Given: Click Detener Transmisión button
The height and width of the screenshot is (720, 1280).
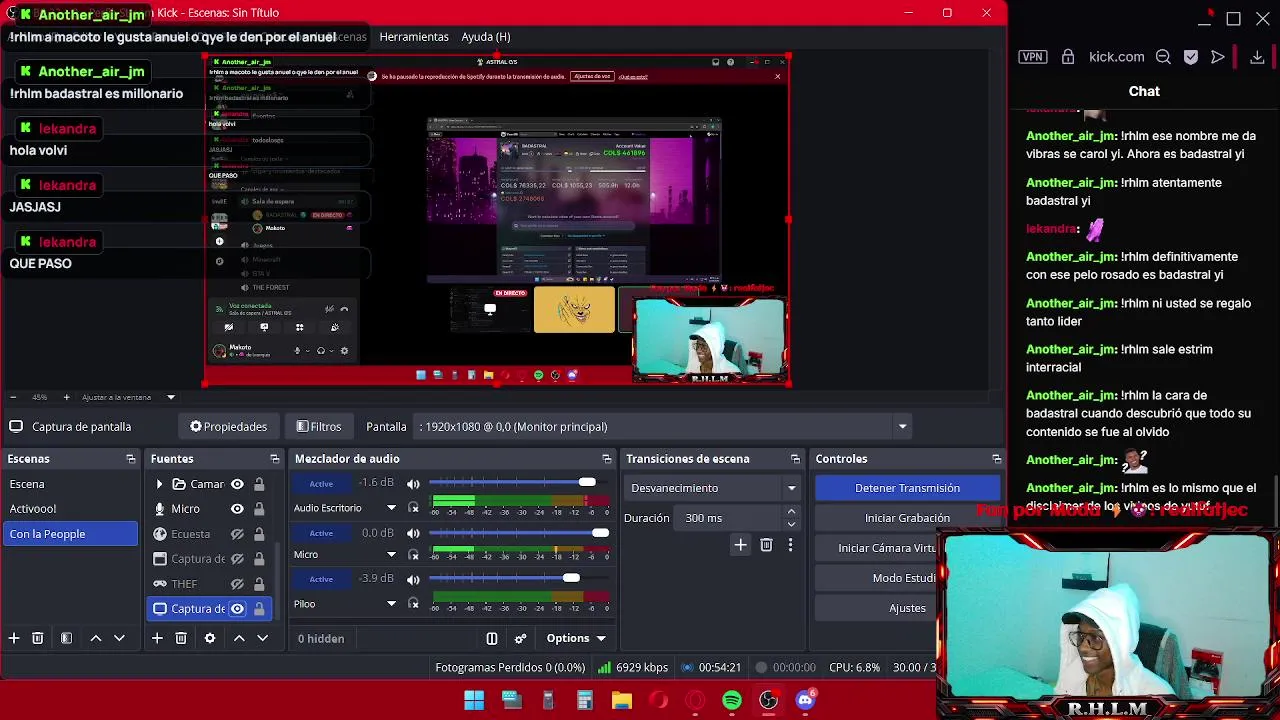Looking at the screenshot, I should (x=907, y=488).
